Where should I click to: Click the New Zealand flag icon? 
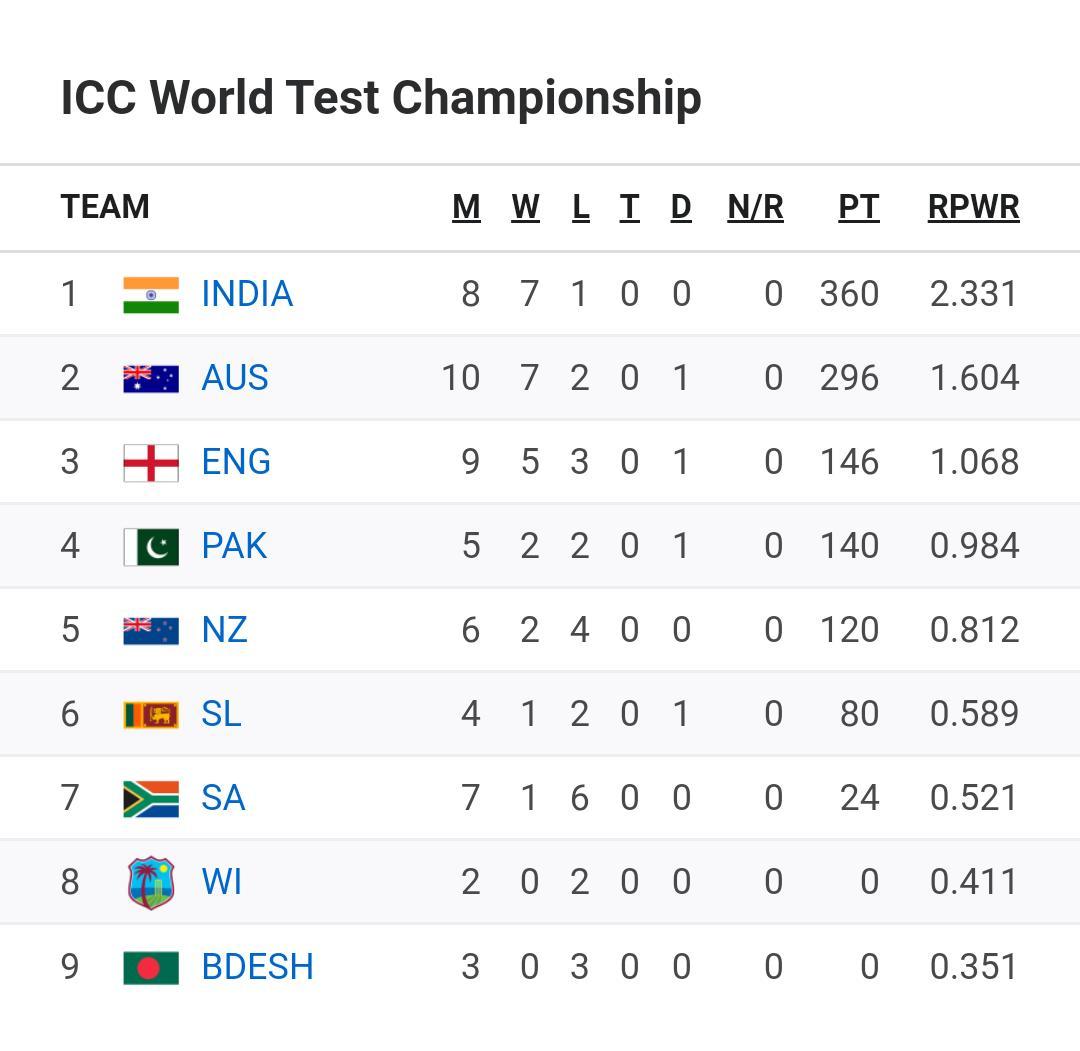tap(151, 631)
